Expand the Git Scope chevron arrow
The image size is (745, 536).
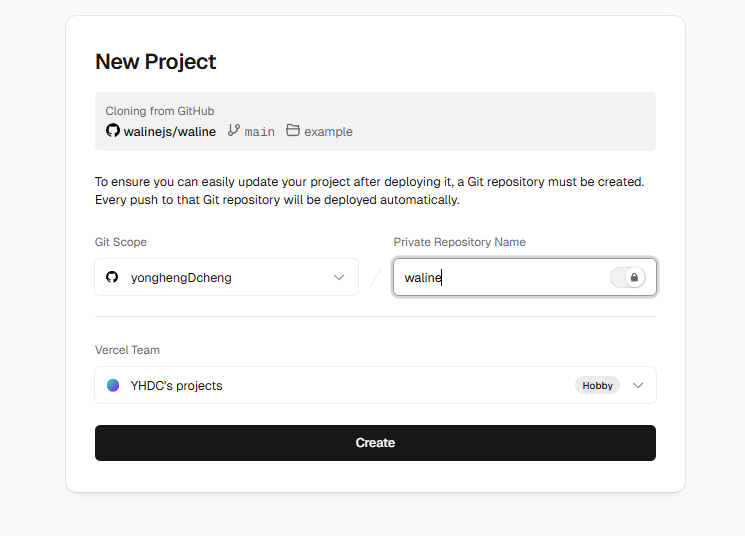point(339,277)
